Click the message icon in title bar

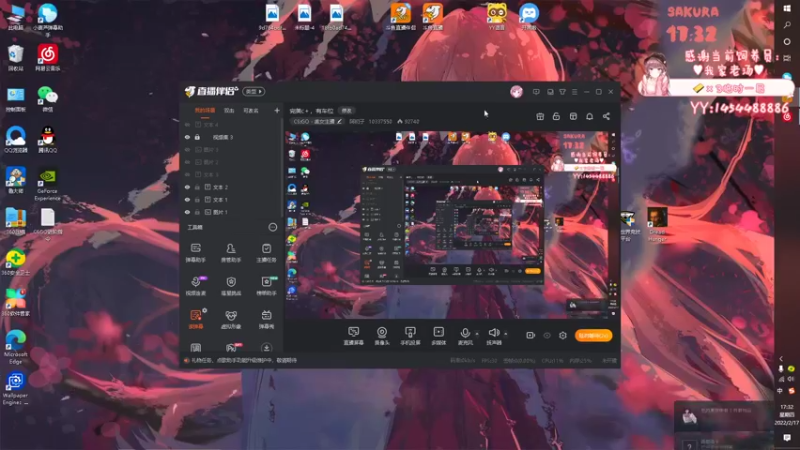coord(536,92)
